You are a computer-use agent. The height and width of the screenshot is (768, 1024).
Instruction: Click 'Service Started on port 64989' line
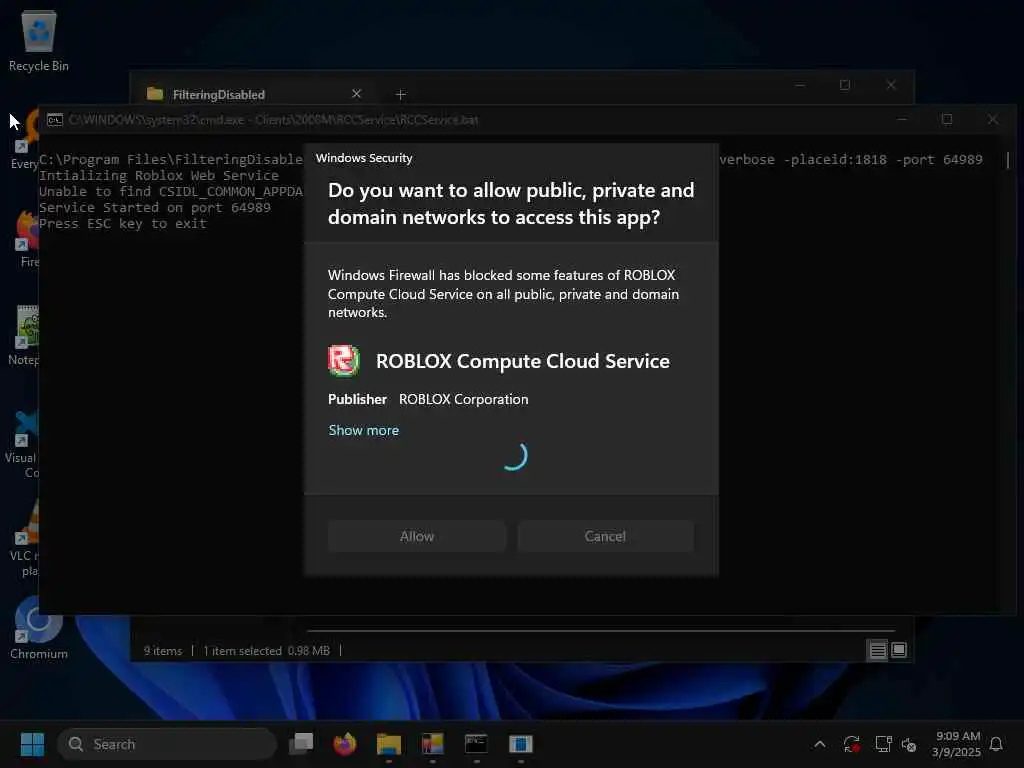155,208
